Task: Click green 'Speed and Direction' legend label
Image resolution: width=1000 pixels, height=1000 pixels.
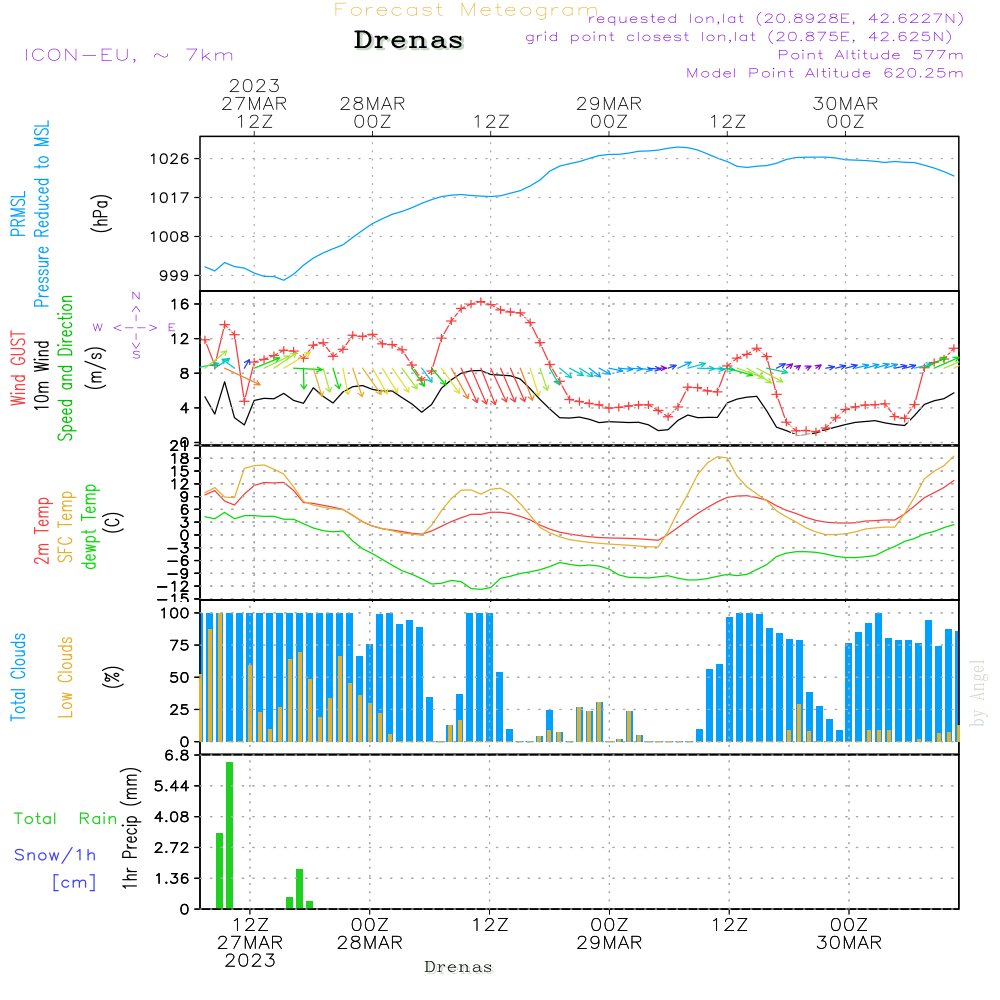Action: pos(65,368)
